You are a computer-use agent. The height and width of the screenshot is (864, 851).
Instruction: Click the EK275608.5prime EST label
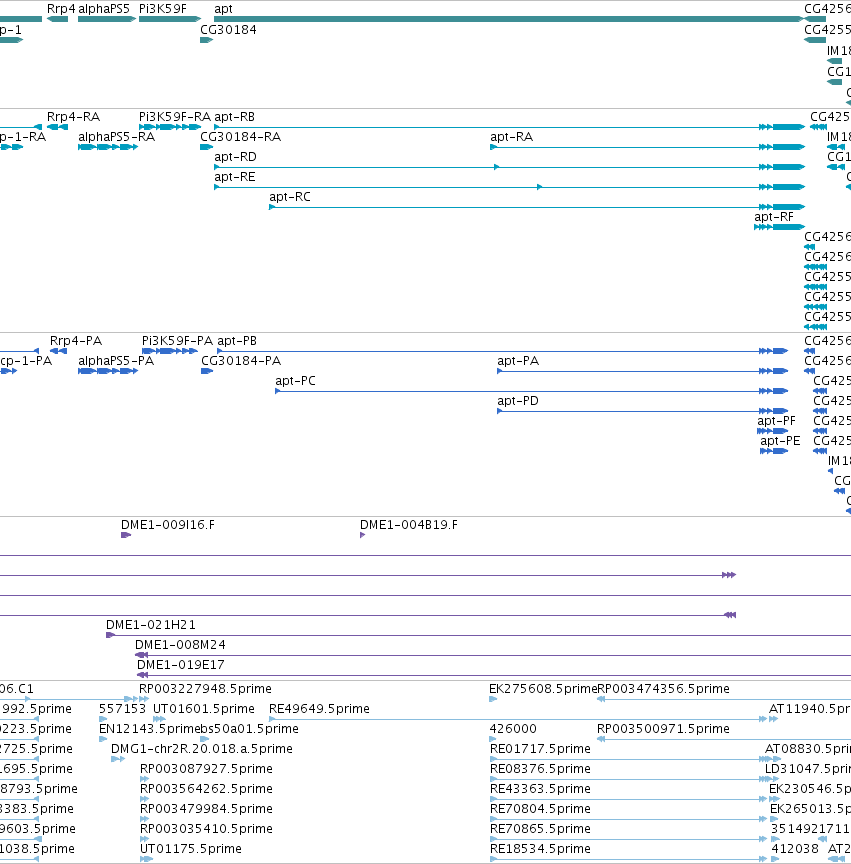point(543,689)
